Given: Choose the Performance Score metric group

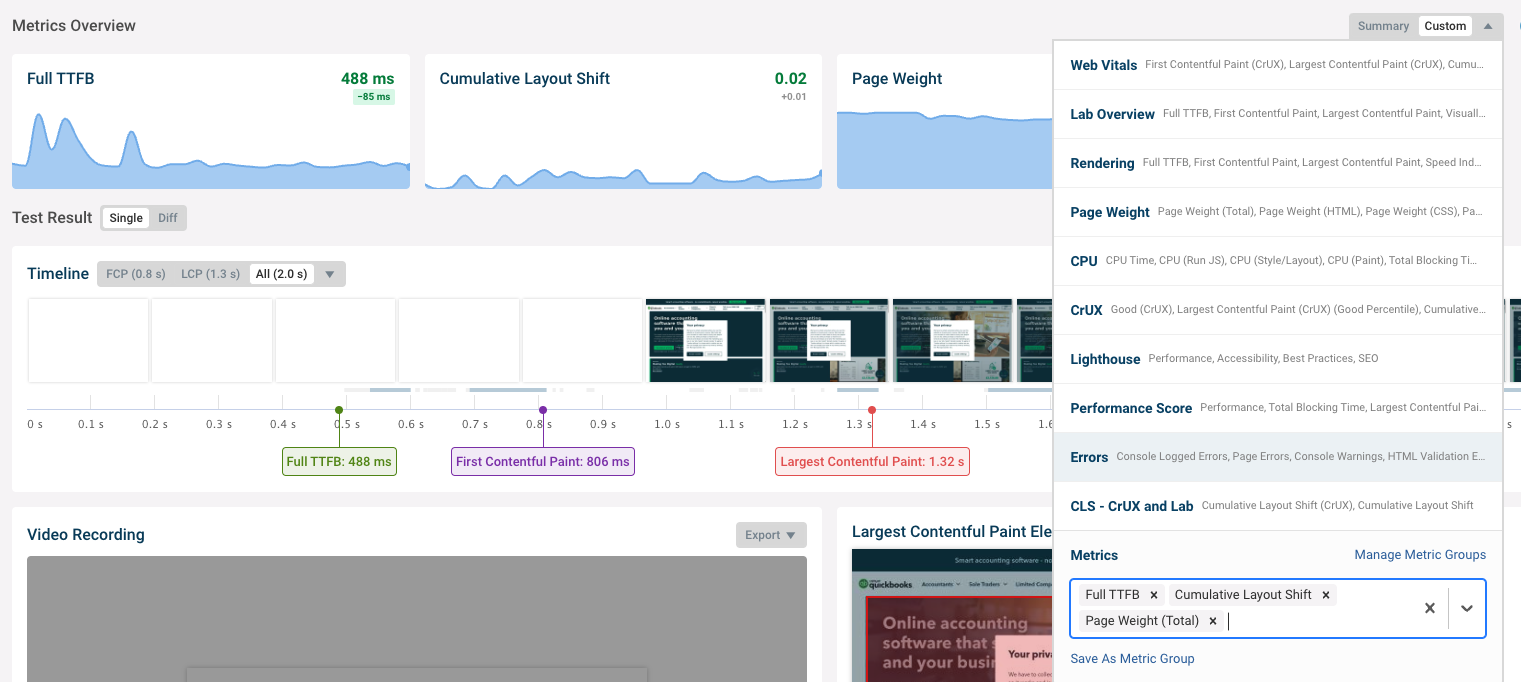Looking at the screenshot, I should click(1278, 408).
